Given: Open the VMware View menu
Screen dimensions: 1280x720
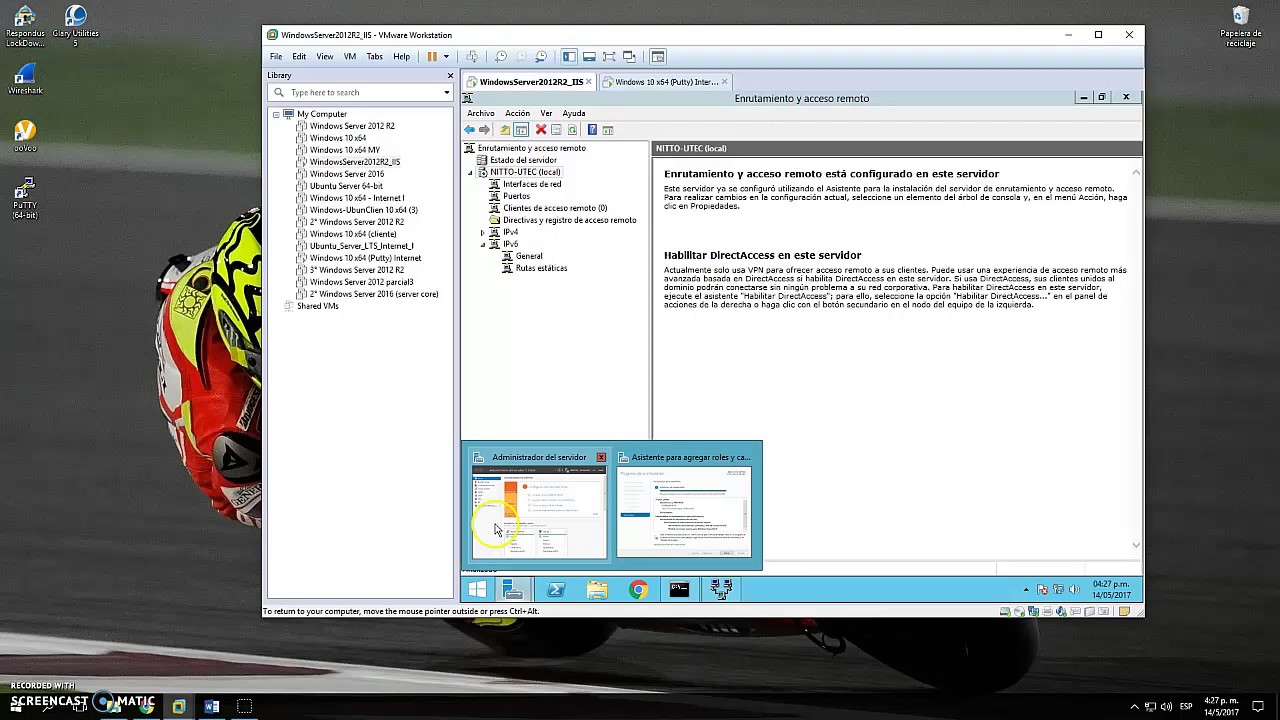Looking at the screenshot, I should (x=325, y=57).
